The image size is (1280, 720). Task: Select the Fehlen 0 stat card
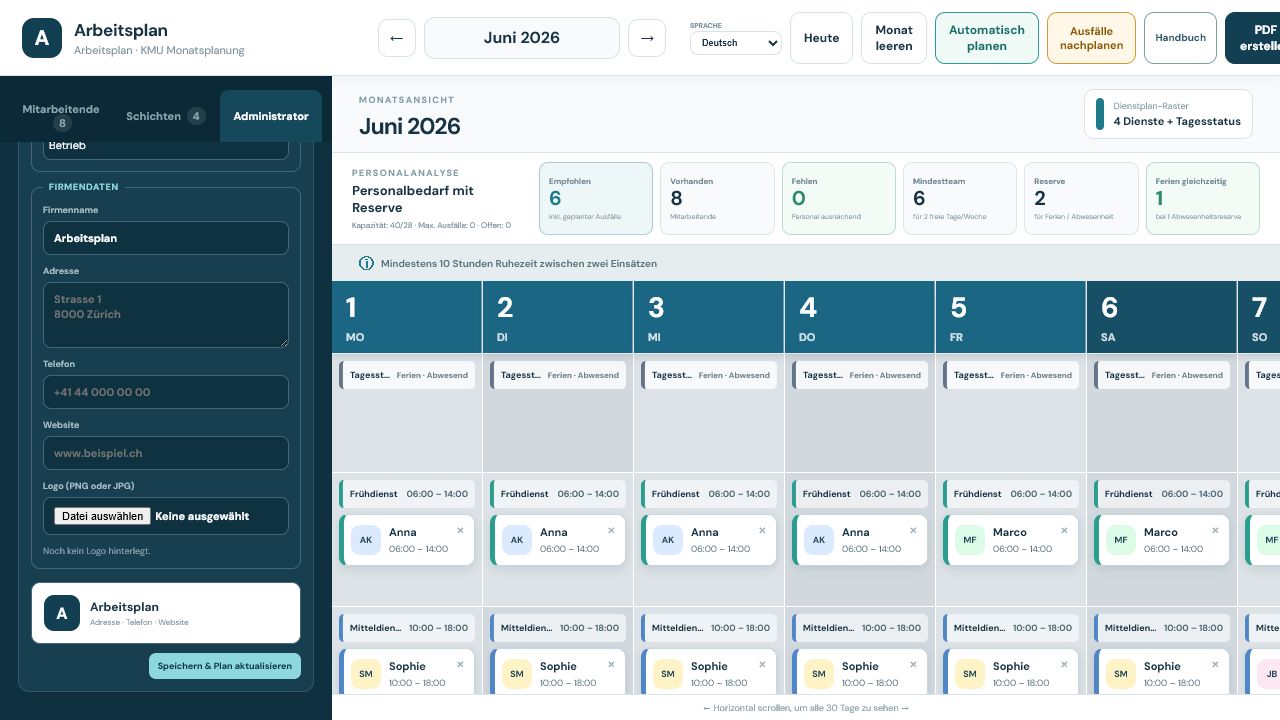click(x=838, y=199)
